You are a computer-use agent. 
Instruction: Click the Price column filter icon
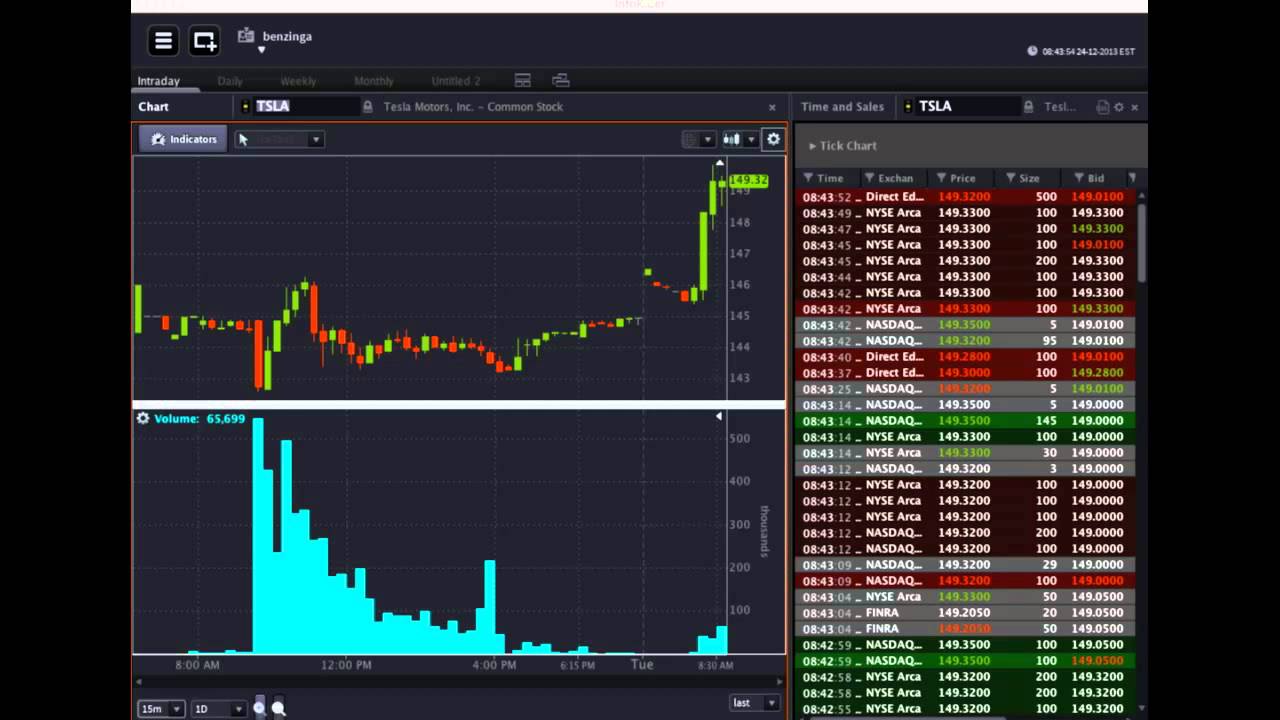pyautogui.click(x=939, y=178)
